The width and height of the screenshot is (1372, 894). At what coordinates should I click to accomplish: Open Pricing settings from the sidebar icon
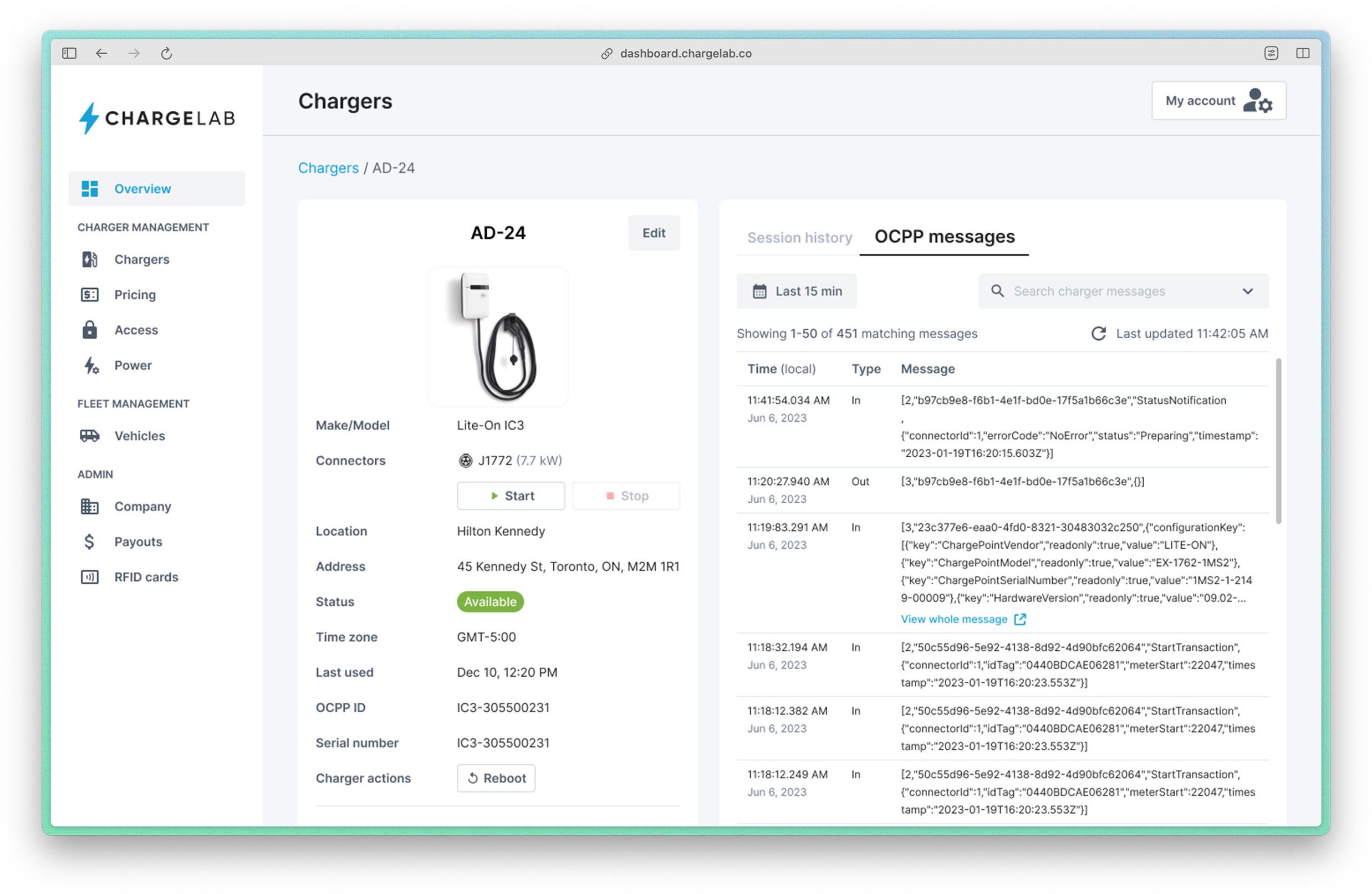point(89,294)
